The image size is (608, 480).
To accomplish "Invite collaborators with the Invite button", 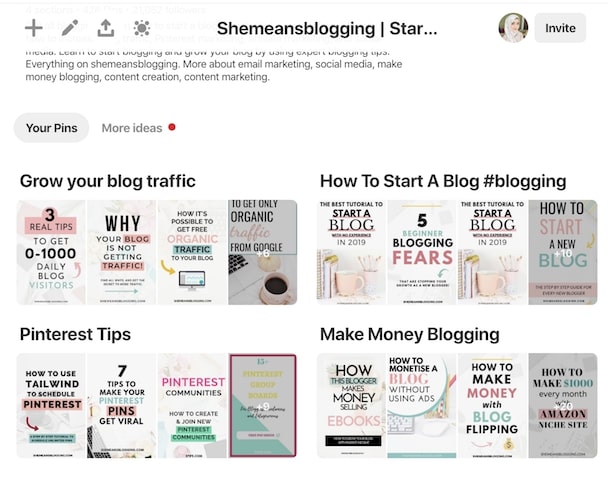I will [x=560, y=28].
